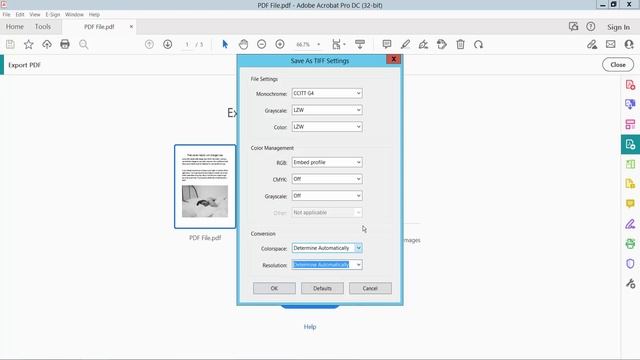
Task: Click the upload to cloud icon
Action: (x=47, y=44)
